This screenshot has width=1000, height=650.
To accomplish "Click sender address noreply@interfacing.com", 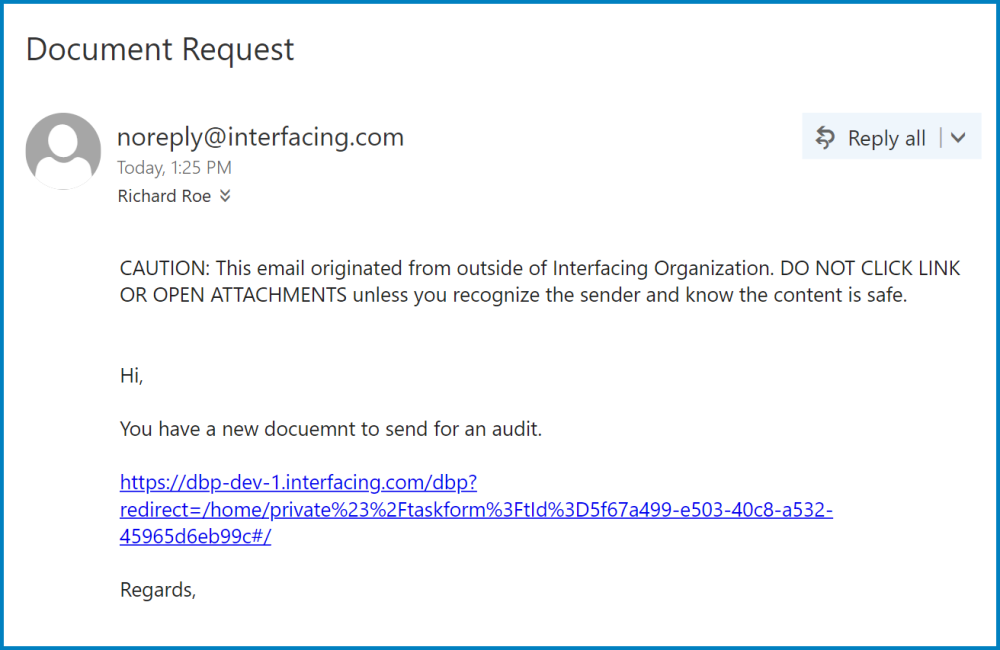I will point(260,137).
